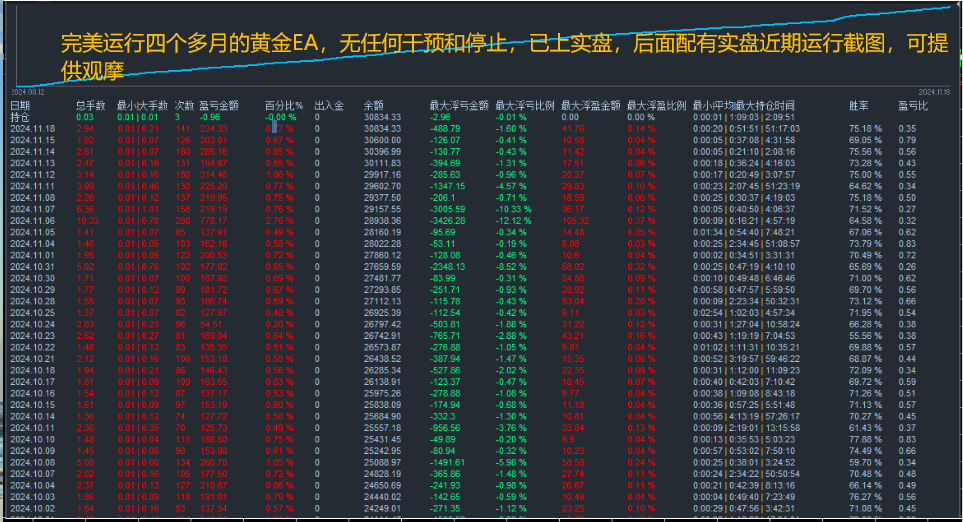Click max floating loss -1347.15 cell
Screen dimensions: 963x522
[448, 186]
